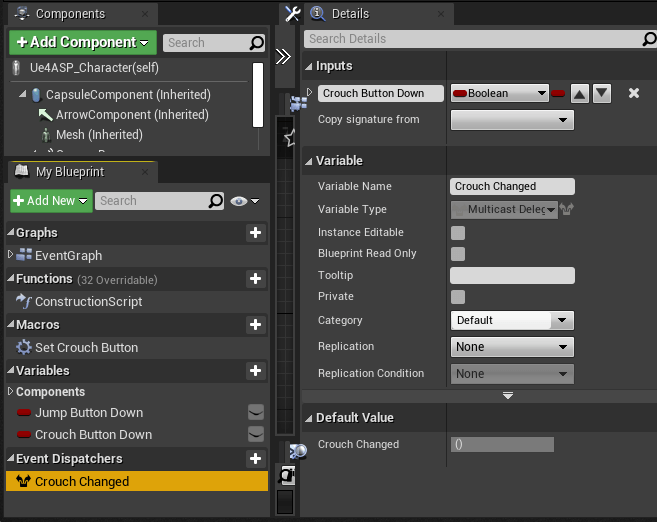Click the Variable Name text field
This screenshot has width=657, height=522.
point(512,186)
